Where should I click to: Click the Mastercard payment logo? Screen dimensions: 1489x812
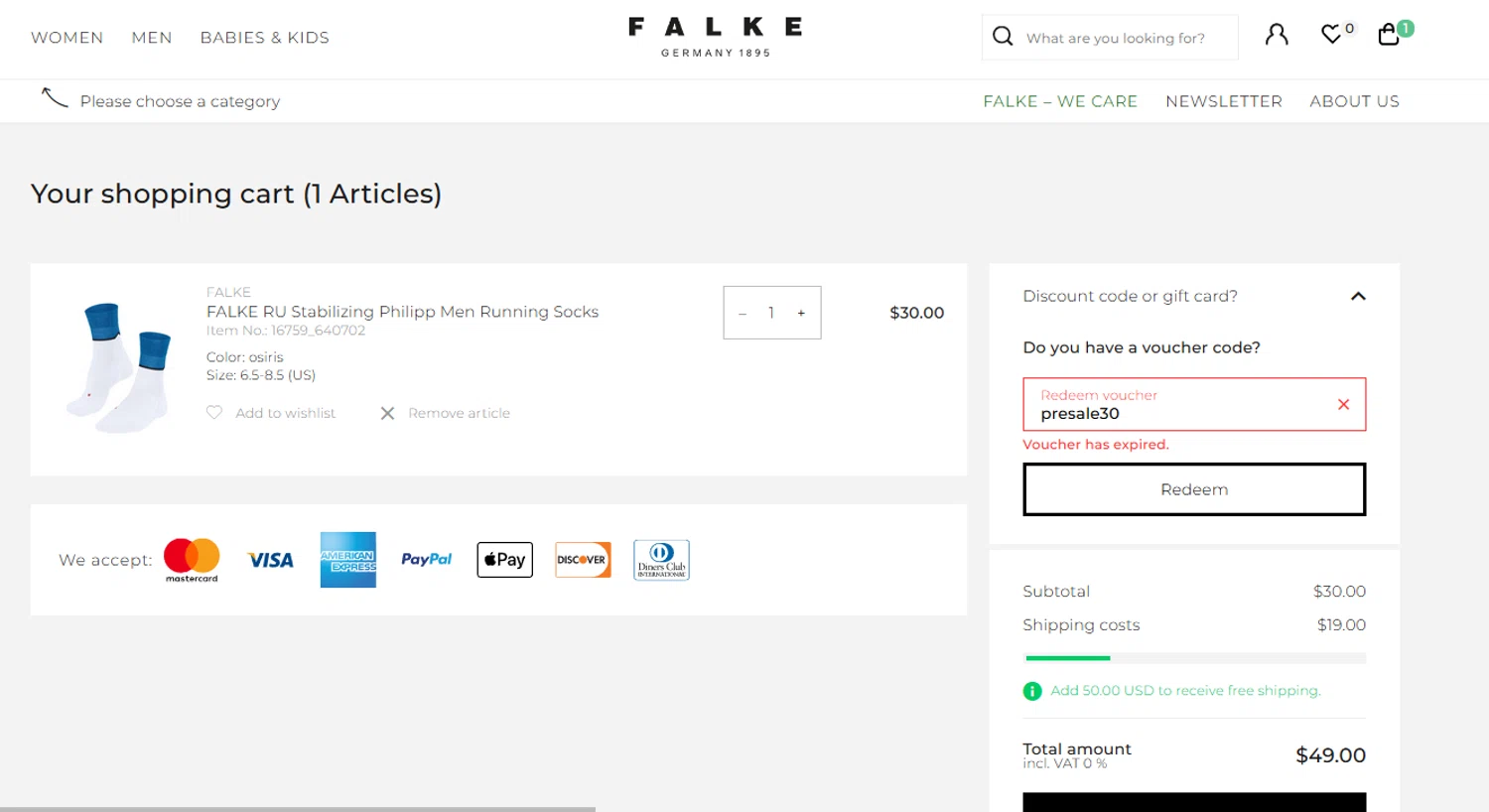(192, 560)
